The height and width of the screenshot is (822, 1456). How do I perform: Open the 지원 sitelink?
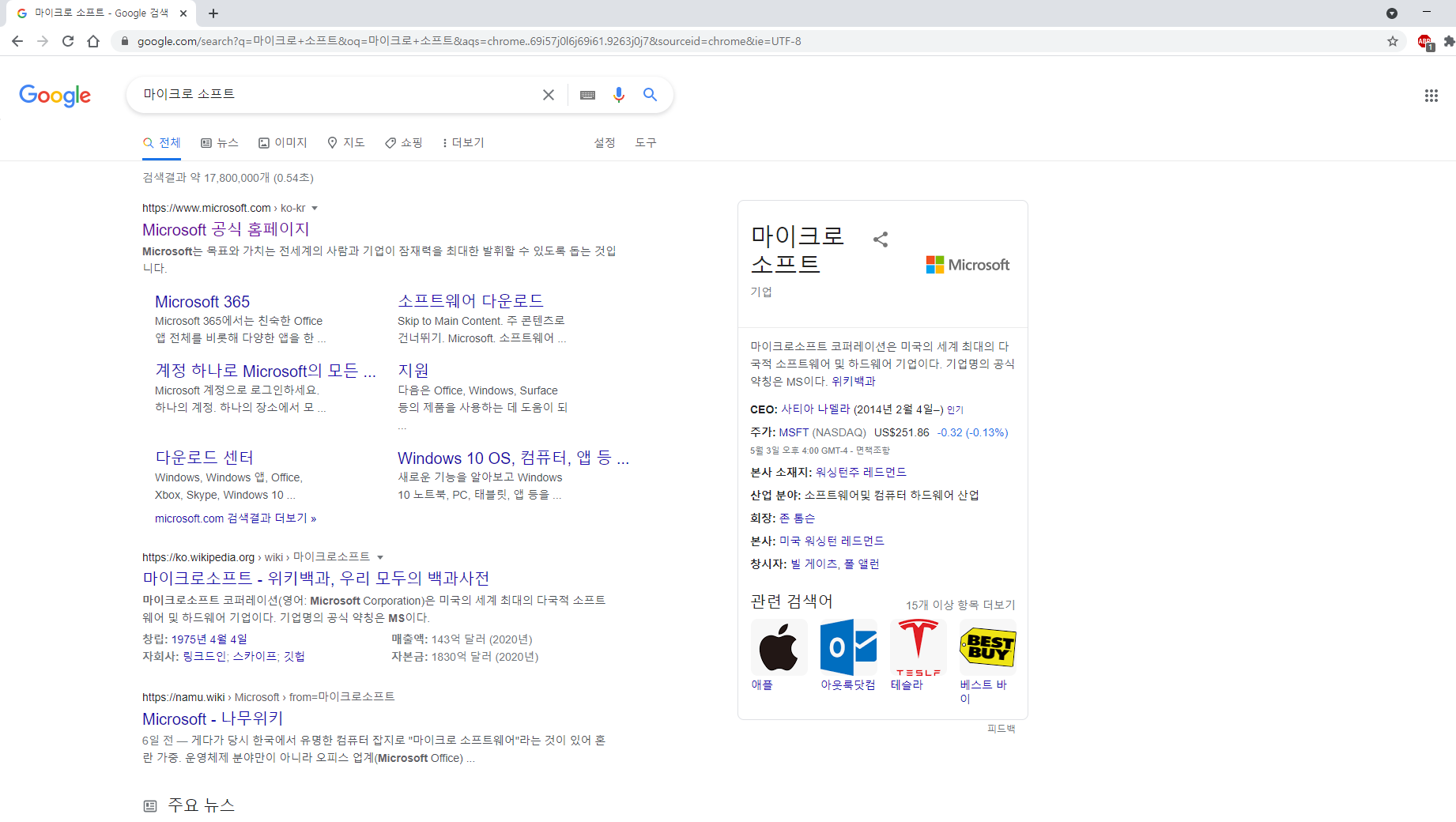tap(413, 371)
